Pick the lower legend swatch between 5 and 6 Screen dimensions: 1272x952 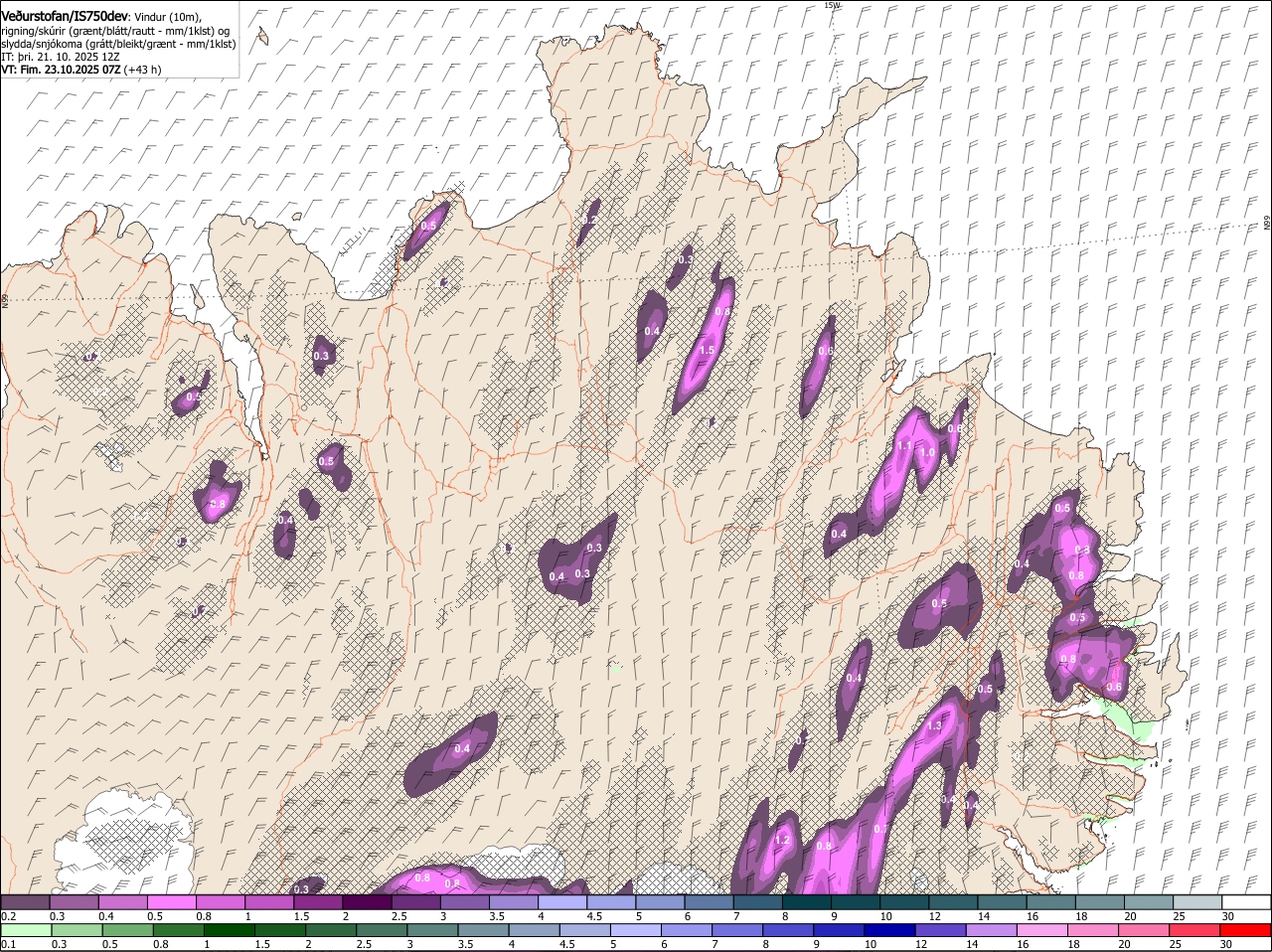pos(634,930)
